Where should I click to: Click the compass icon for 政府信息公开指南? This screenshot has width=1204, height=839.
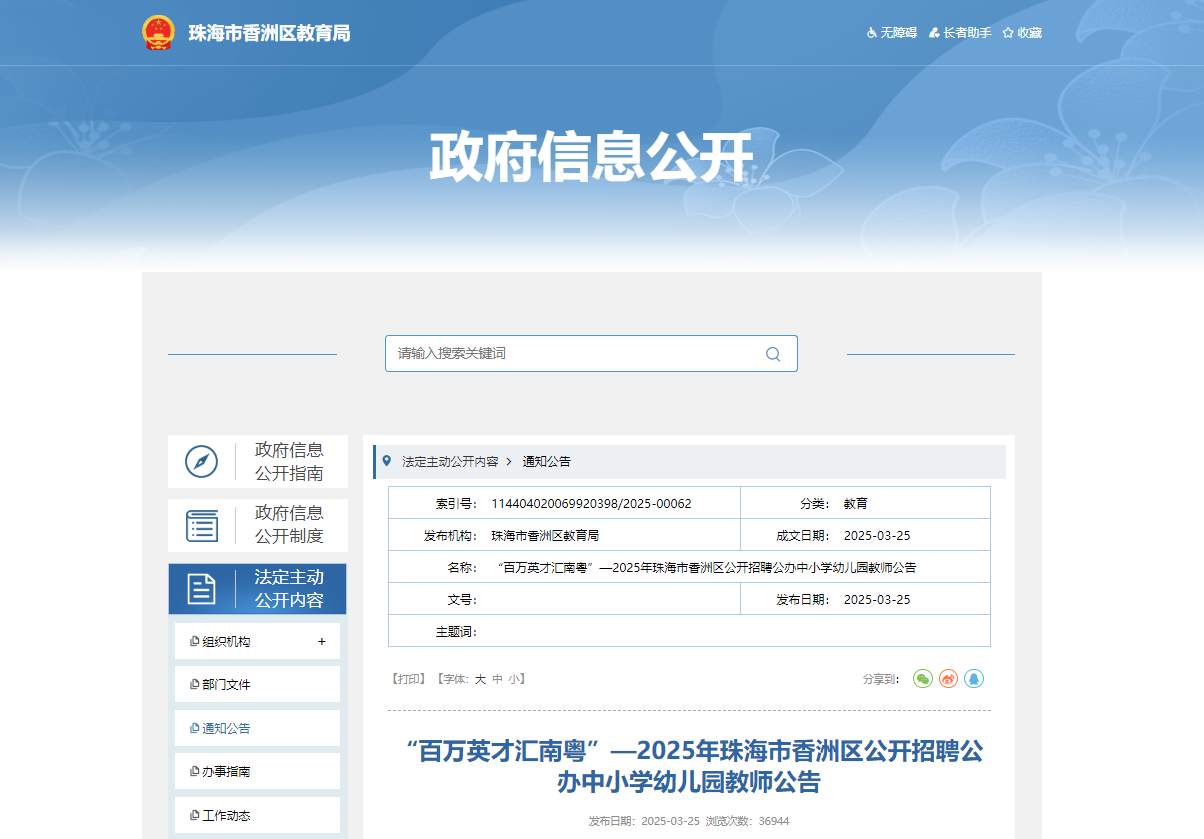[201, 462]
